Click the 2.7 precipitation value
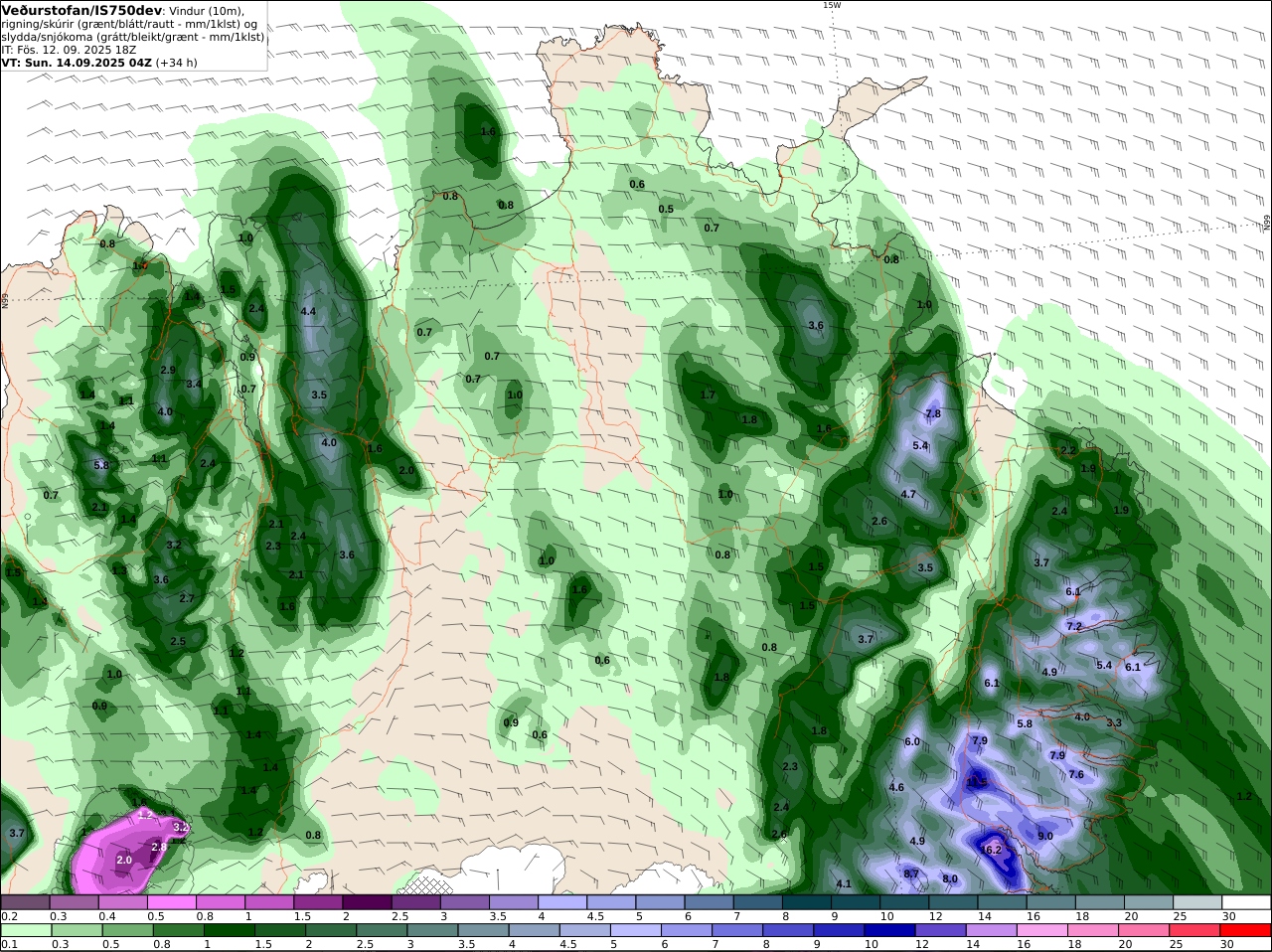The height and width of the screenshot is (952, 1272). tap(187, 598)
